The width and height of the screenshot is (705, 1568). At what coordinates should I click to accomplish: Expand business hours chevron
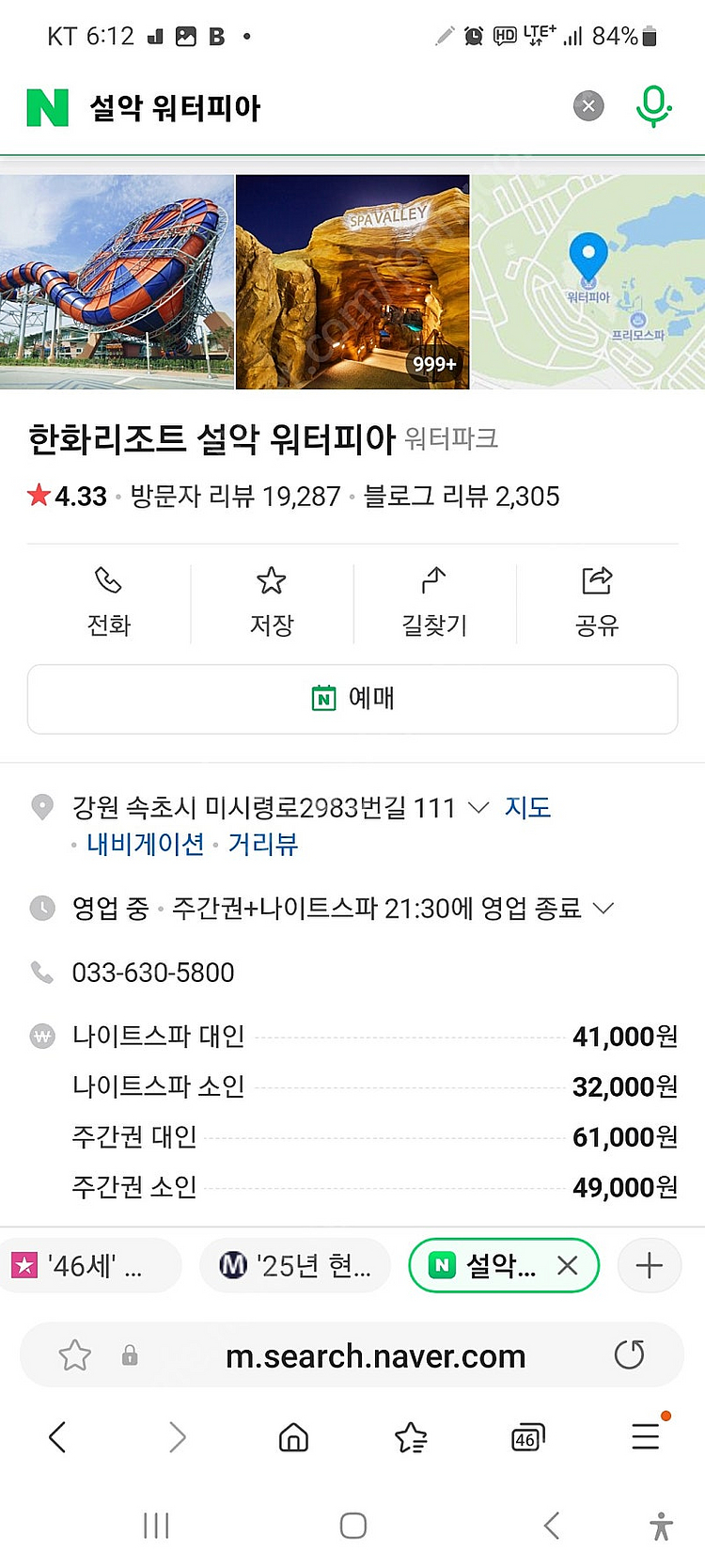[x=603, y=909]
